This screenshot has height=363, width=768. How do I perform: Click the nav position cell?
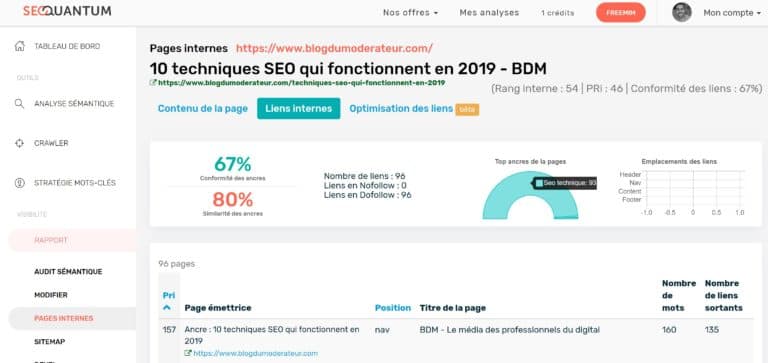pos(382,330)
